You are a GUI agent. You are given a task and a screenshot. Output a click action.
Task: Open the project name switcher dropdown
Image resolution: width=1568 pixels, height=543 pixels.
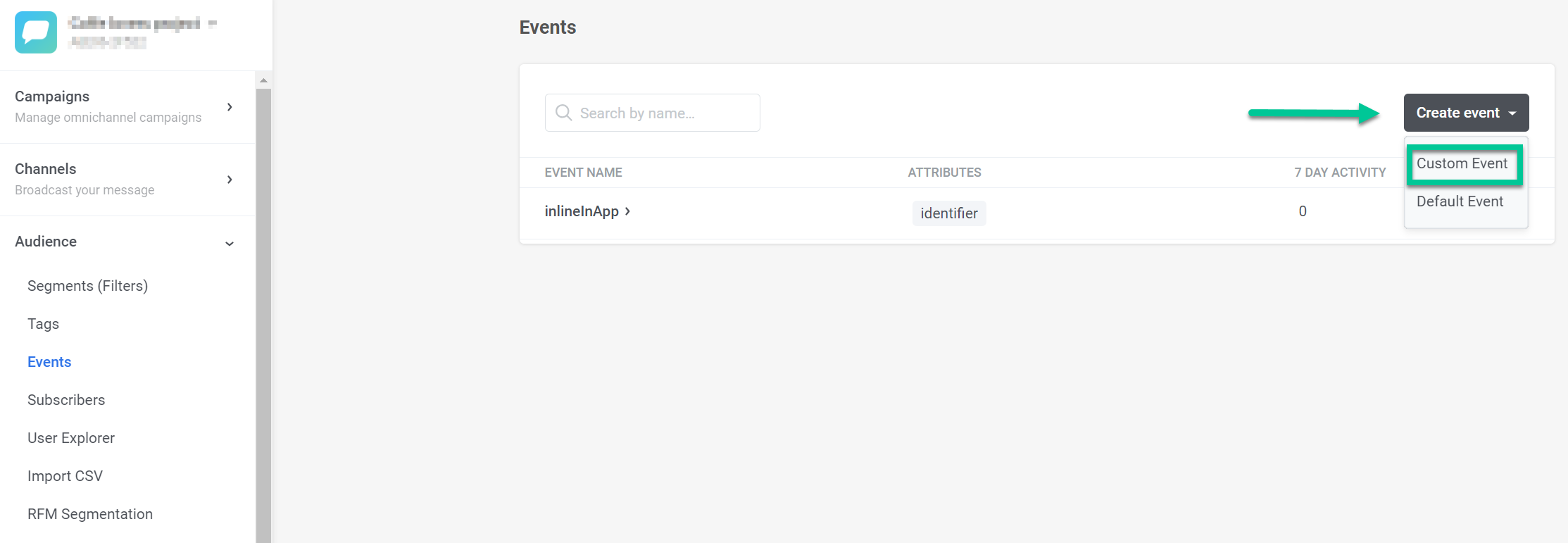pos(212,24)
